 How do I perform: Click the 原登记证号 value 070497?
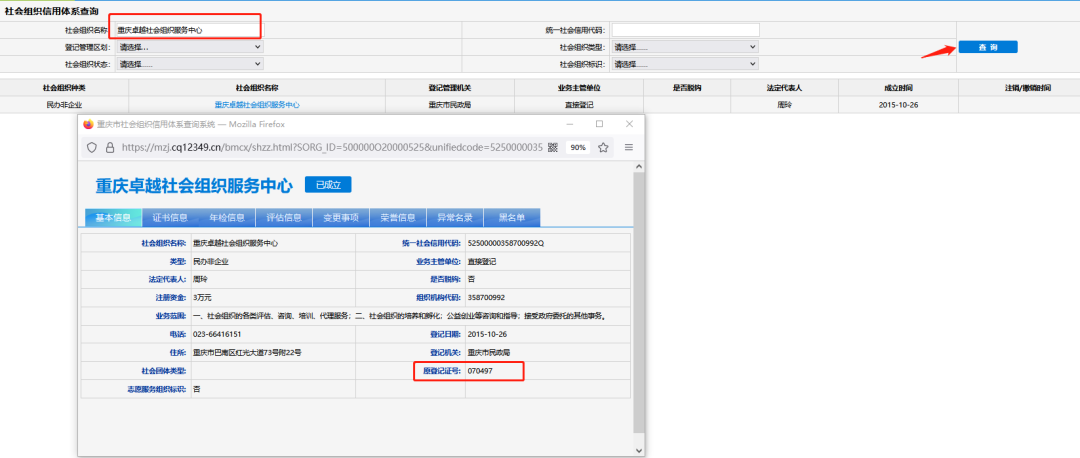coord(480,371)
